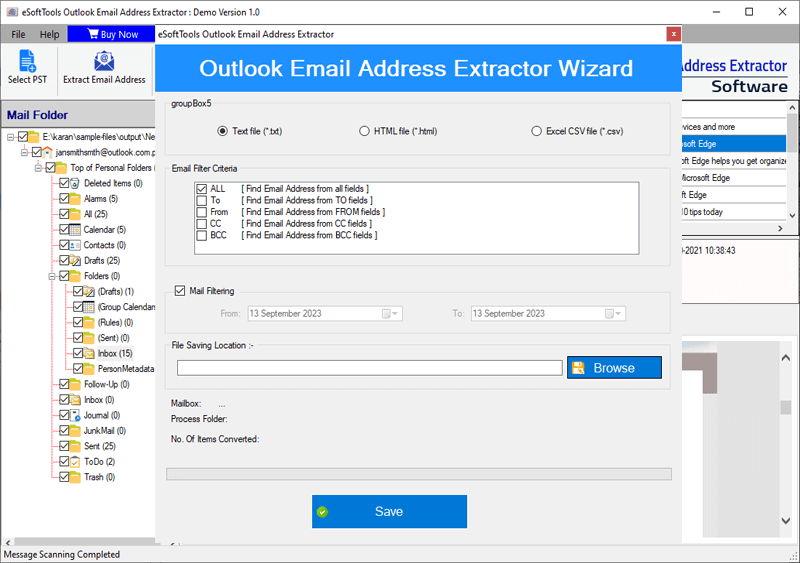Select the ToDo (2) task icon
Screen dimensions: 800x563
[75, 462]
